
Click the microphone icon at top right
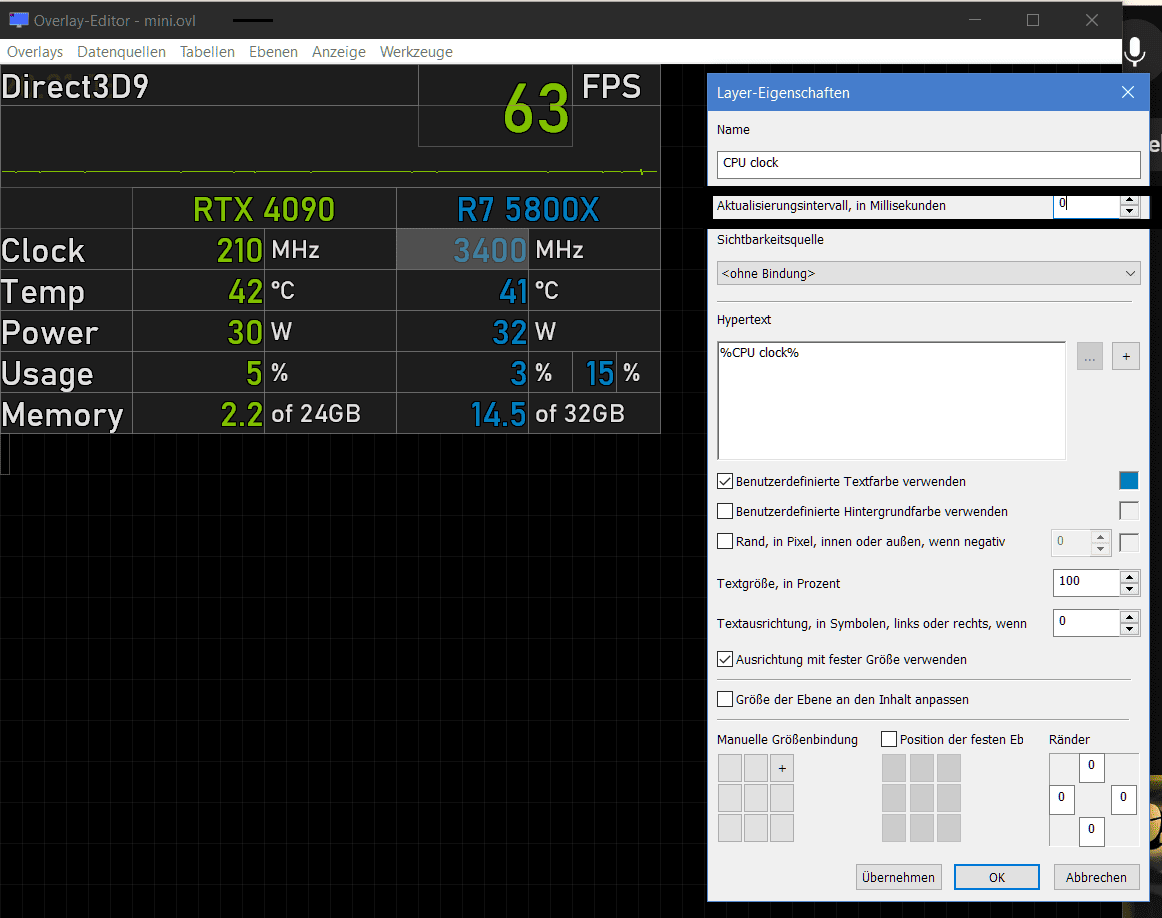click(x=1135, y=52)
